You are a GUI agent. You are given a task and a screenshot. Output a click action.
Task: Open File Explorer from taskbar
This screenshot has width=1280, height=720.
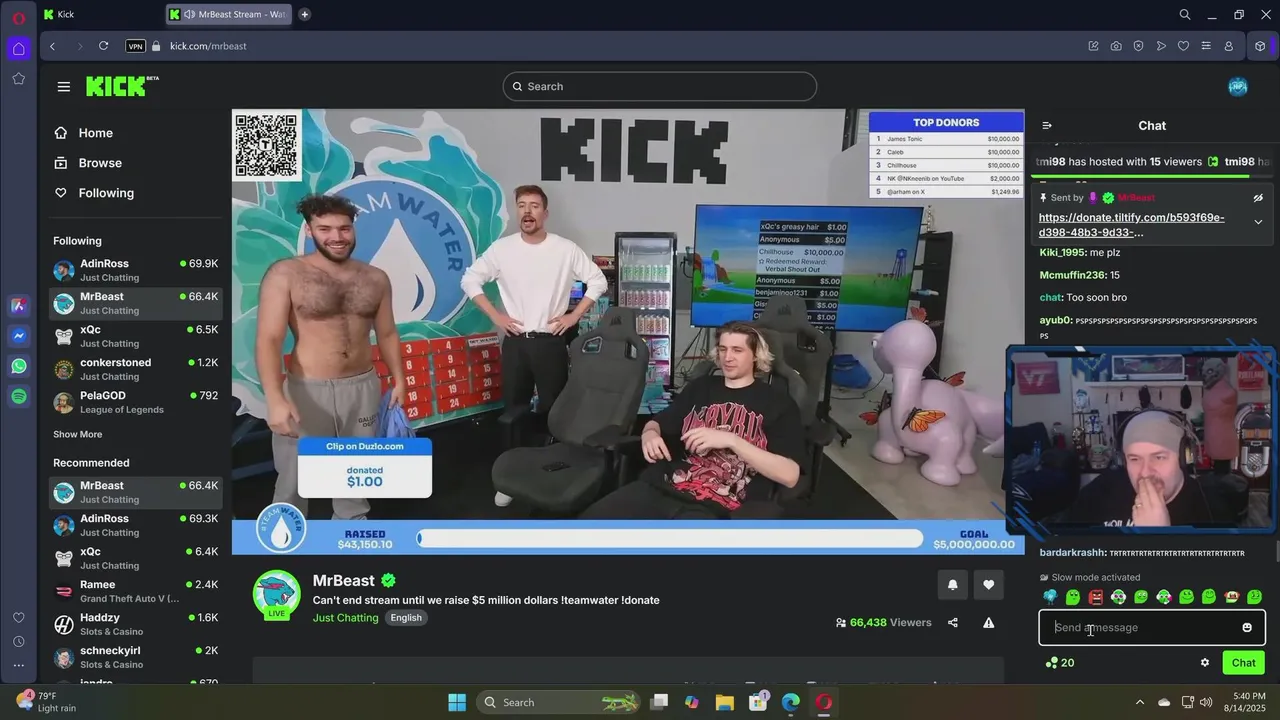[x=725, y=702]
